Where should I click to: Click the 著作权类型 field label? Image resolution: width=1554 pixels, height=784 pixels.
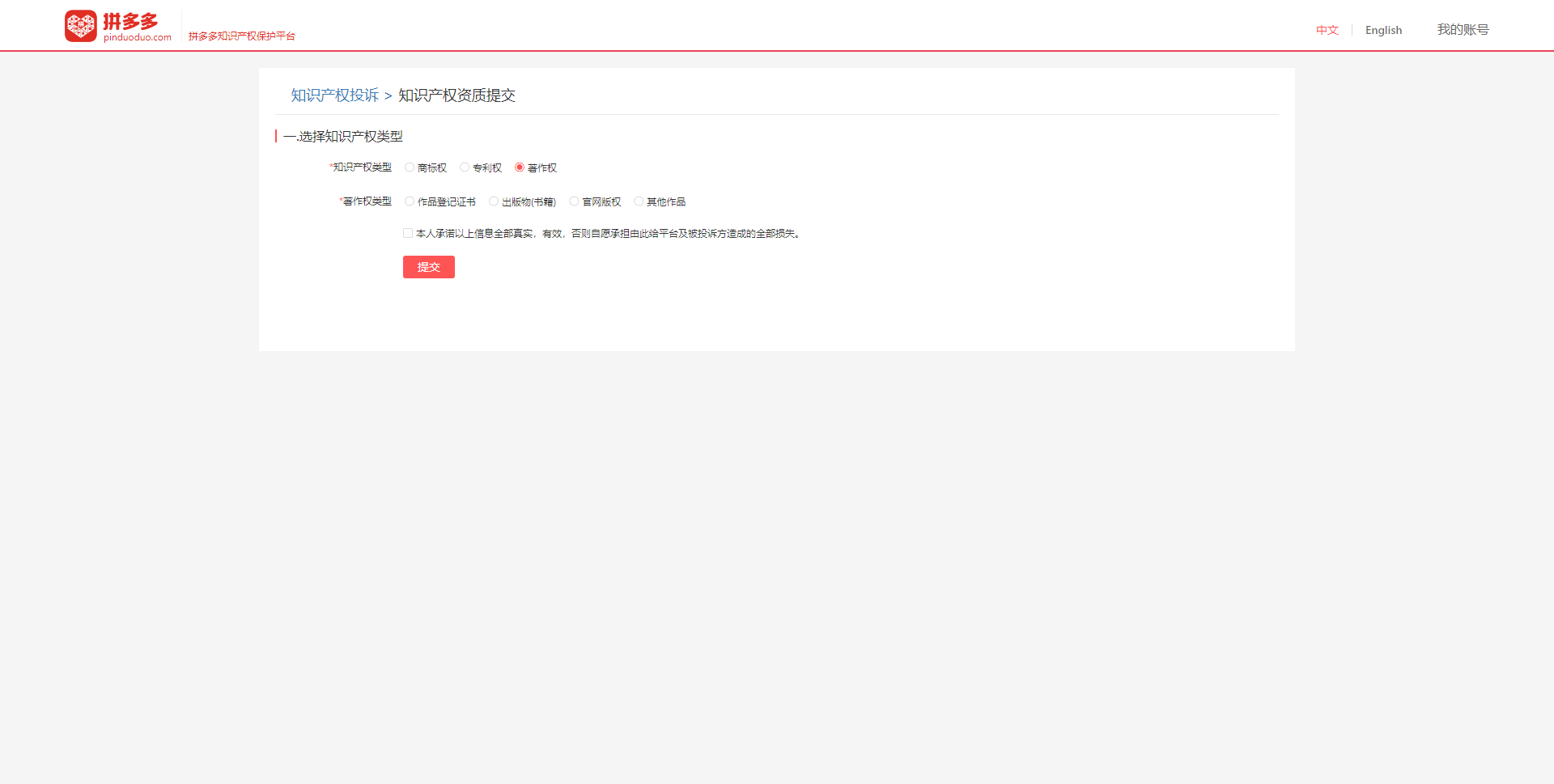pos(366,201)
